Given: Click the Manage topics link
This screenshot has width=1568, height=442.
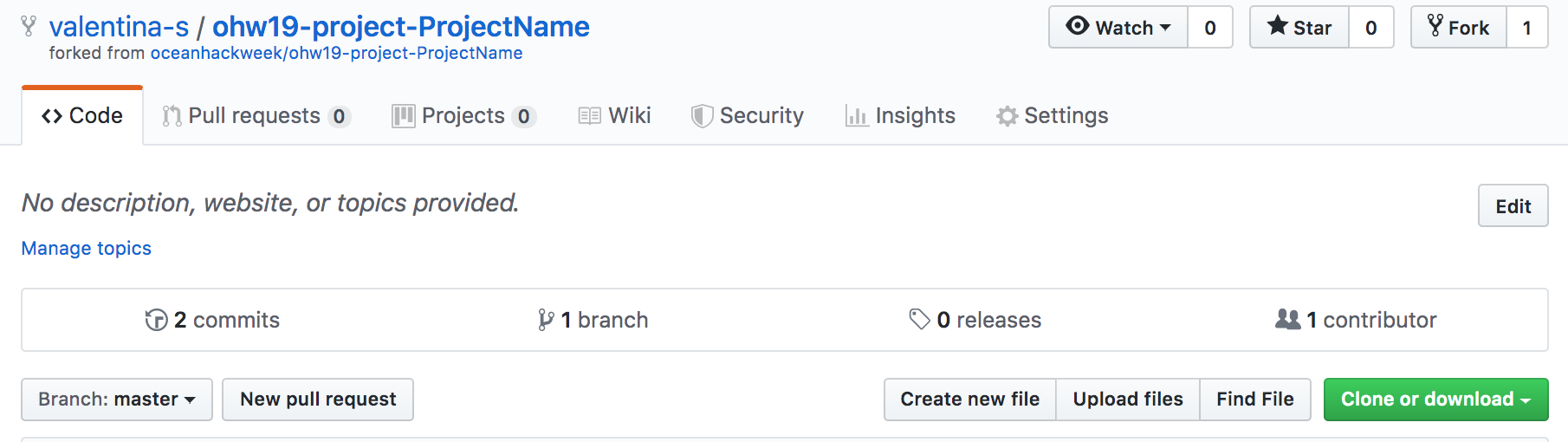Looking at the screenshot, I should pyautogui.click(x=87, y=249).
